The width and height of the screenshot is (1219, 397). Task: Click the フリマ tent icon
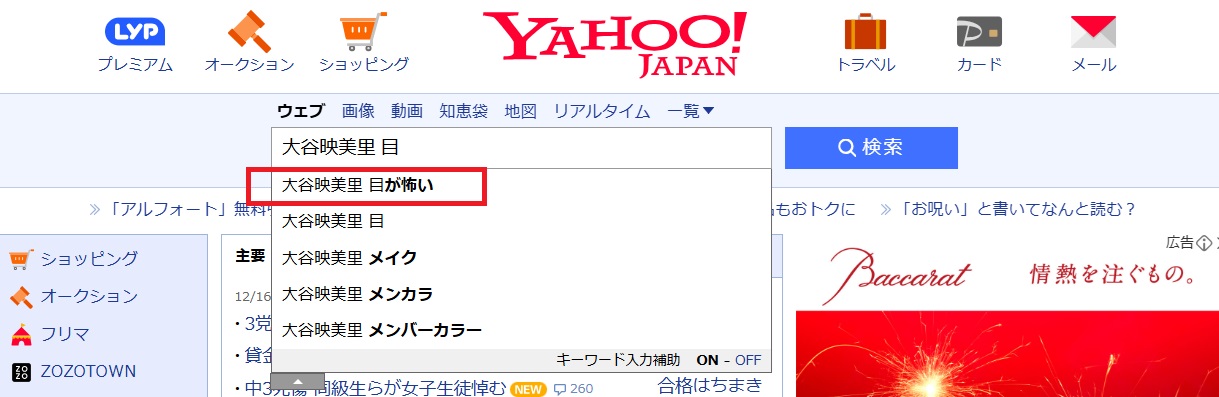point(22,334)
